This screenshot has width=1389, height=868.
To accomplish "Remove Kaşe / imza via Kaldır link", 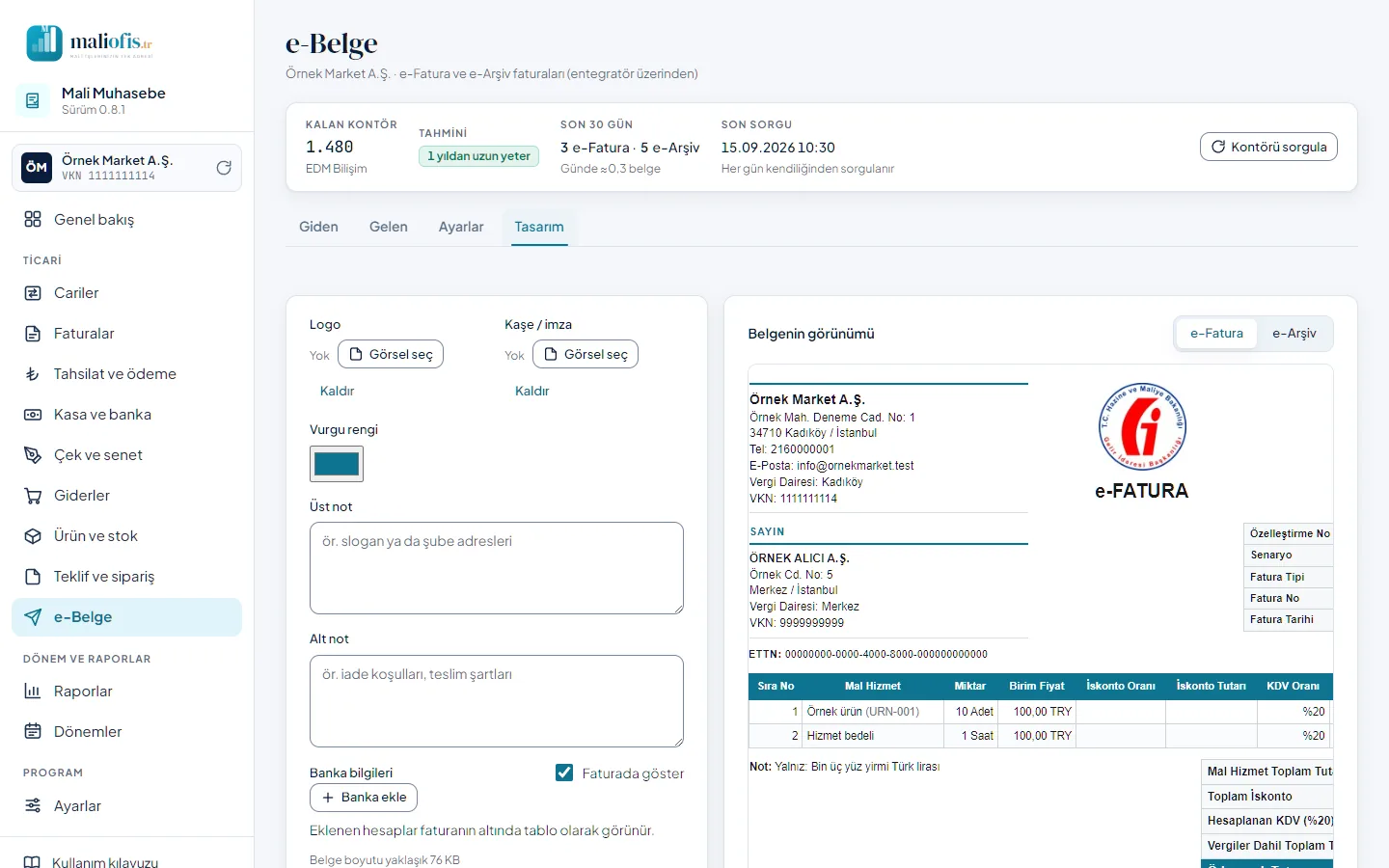I will point(531,392).
